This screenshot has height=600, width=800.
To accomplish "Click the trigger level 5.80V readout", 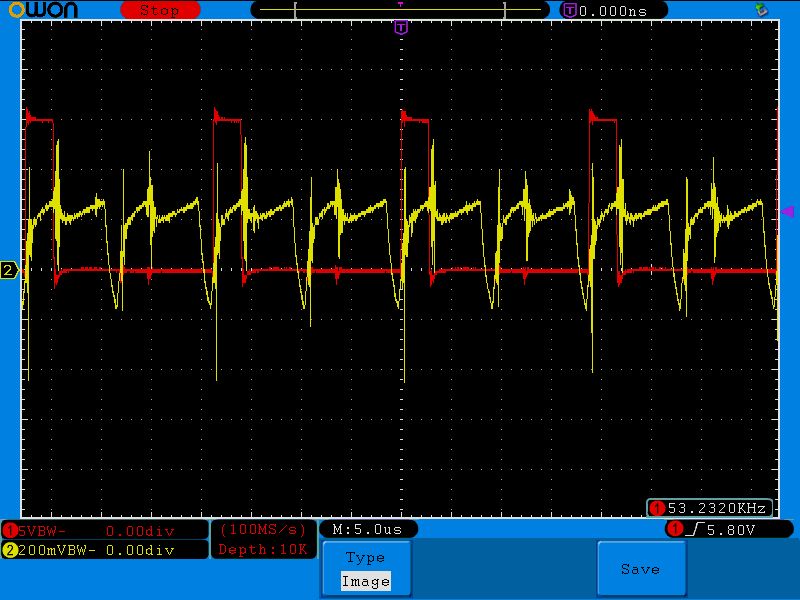I will pos(731,530).
